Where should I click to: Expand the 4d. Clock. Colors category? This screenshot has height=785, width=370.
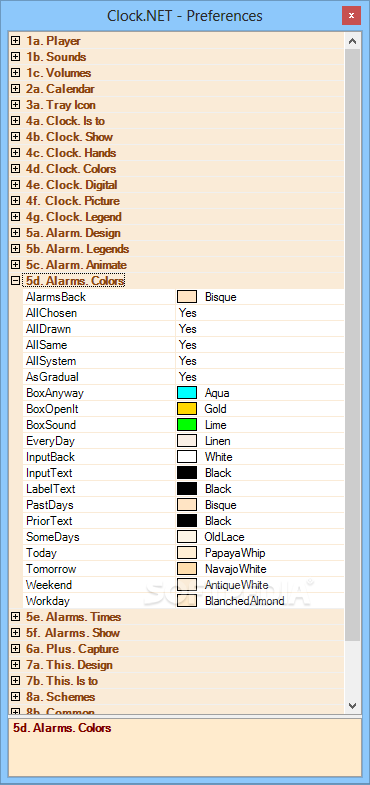pyautogui.click(x=16, y=169)
